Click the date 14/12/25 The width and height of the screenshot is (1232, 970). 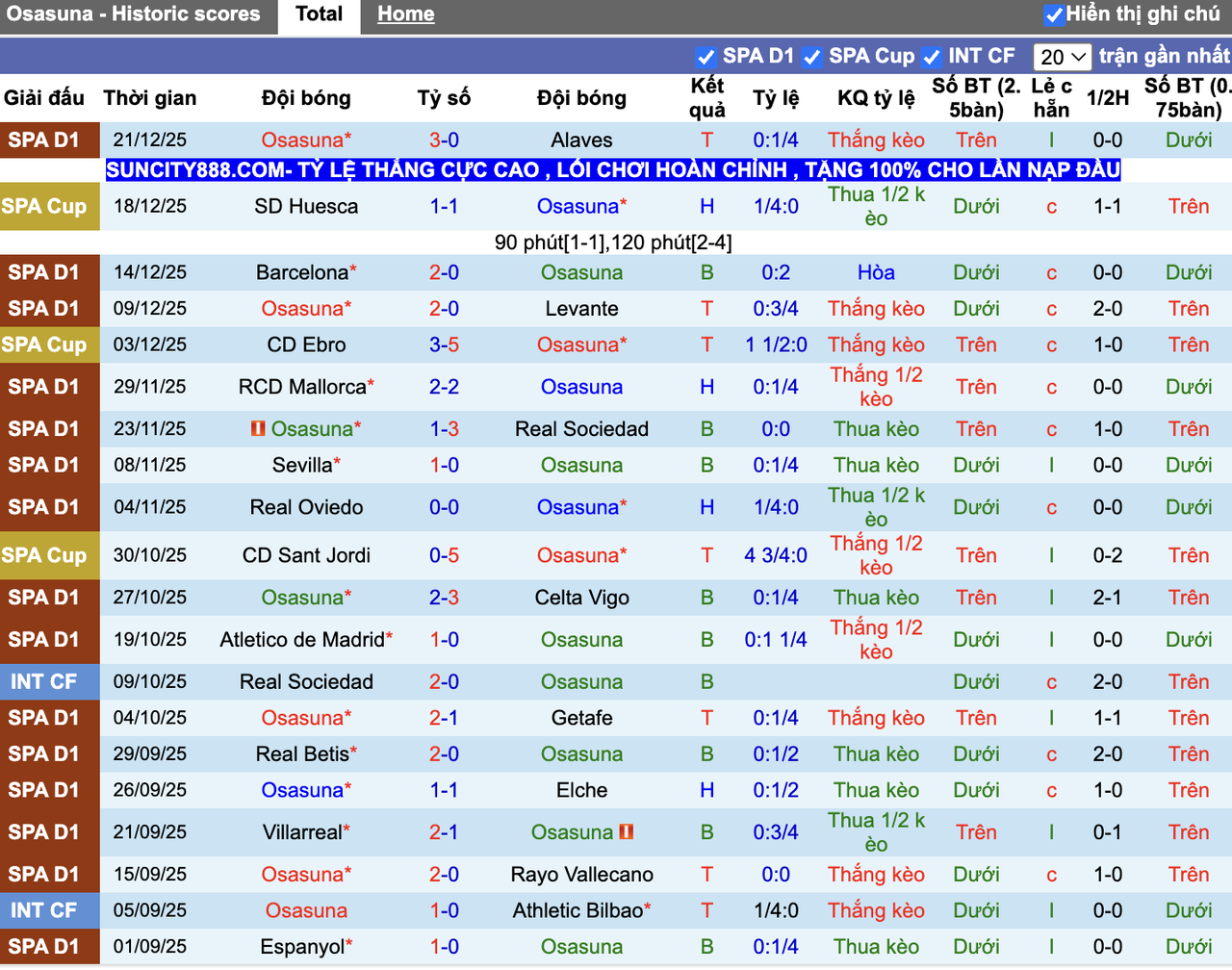[x=149, y=272]
